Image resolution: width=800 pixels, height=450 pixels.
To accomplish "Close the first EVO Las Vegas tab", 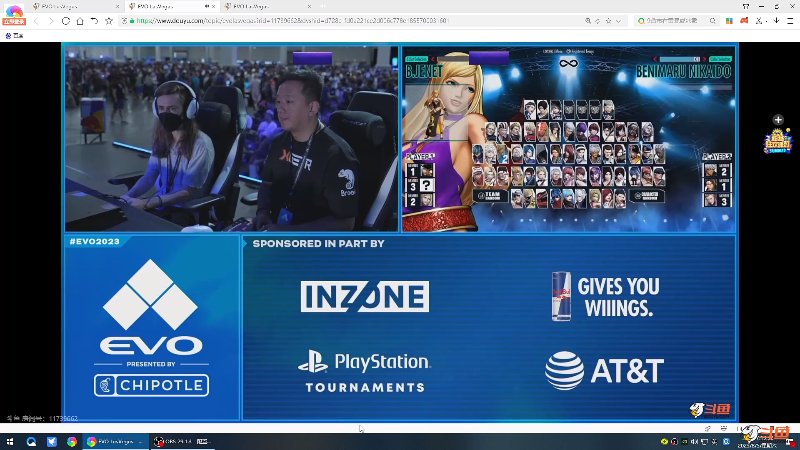I will 117,7.
